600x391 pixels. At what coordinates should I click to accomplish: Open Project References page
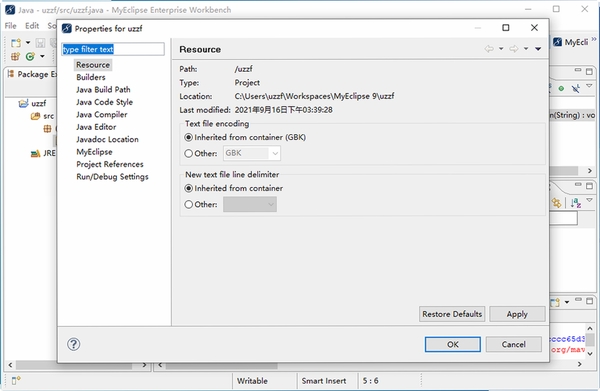[110, 164]
